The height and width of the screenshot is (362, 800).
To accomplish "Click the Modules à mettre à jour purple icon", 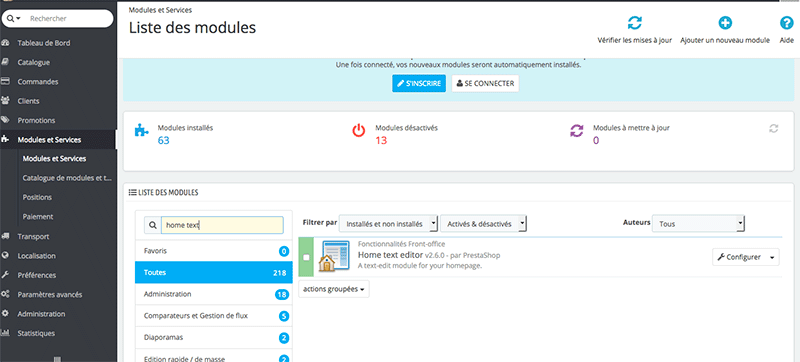I will pos(577,131).
